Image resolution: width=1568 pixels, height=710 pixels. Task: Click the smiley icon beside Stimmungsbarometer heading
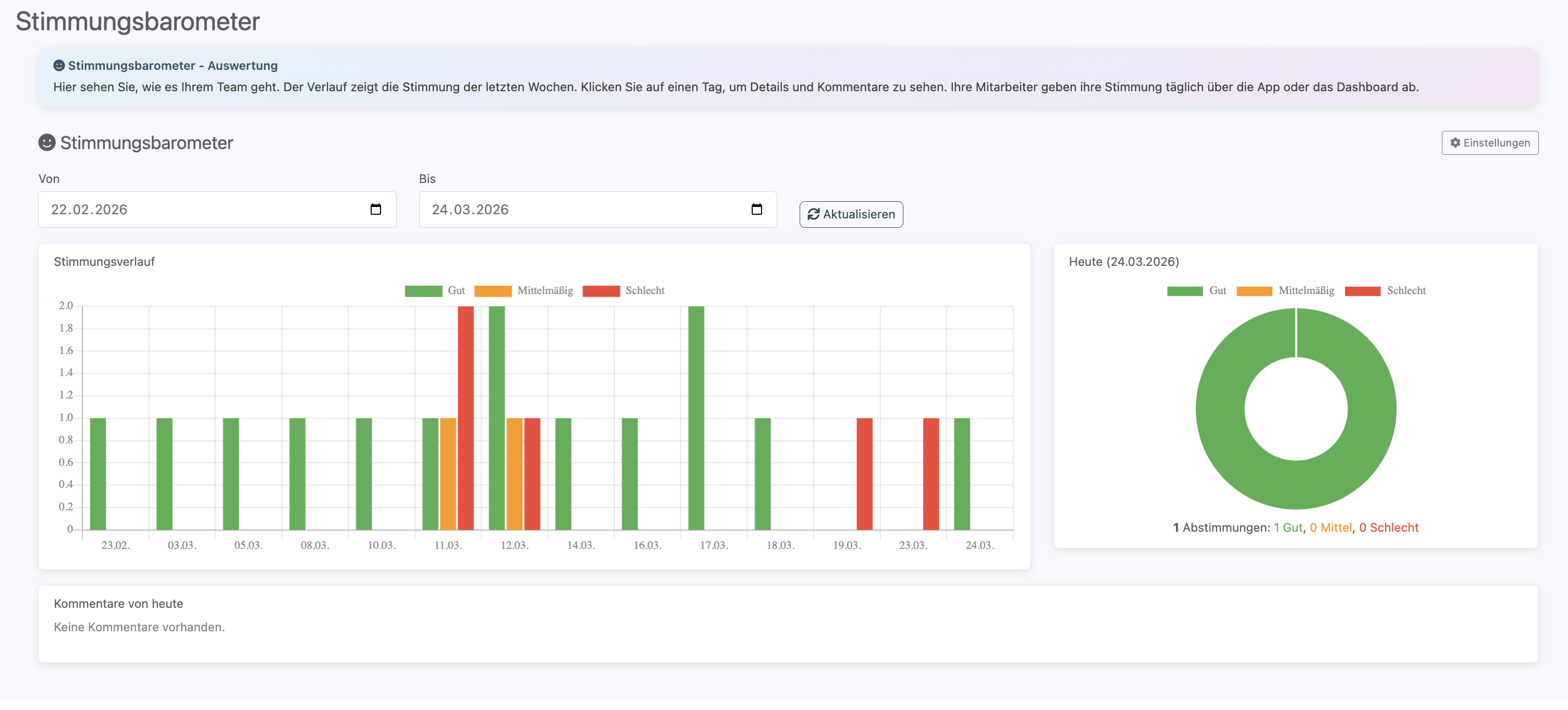(47, 142)
